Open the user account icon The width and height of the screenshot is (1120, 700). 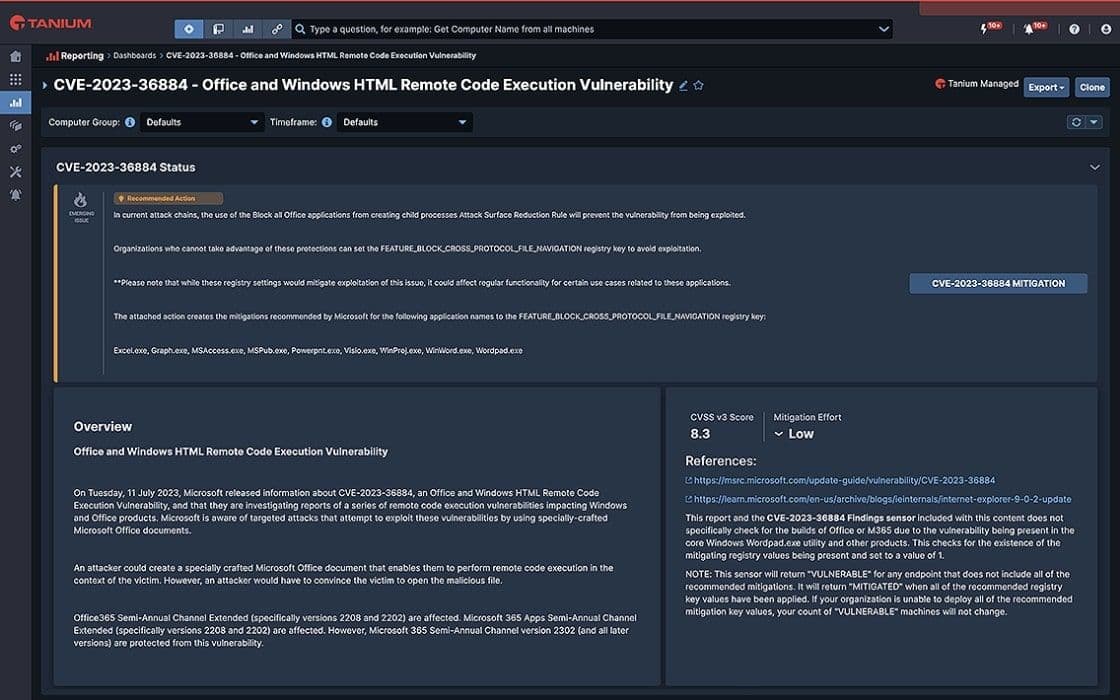[1106, 29]
